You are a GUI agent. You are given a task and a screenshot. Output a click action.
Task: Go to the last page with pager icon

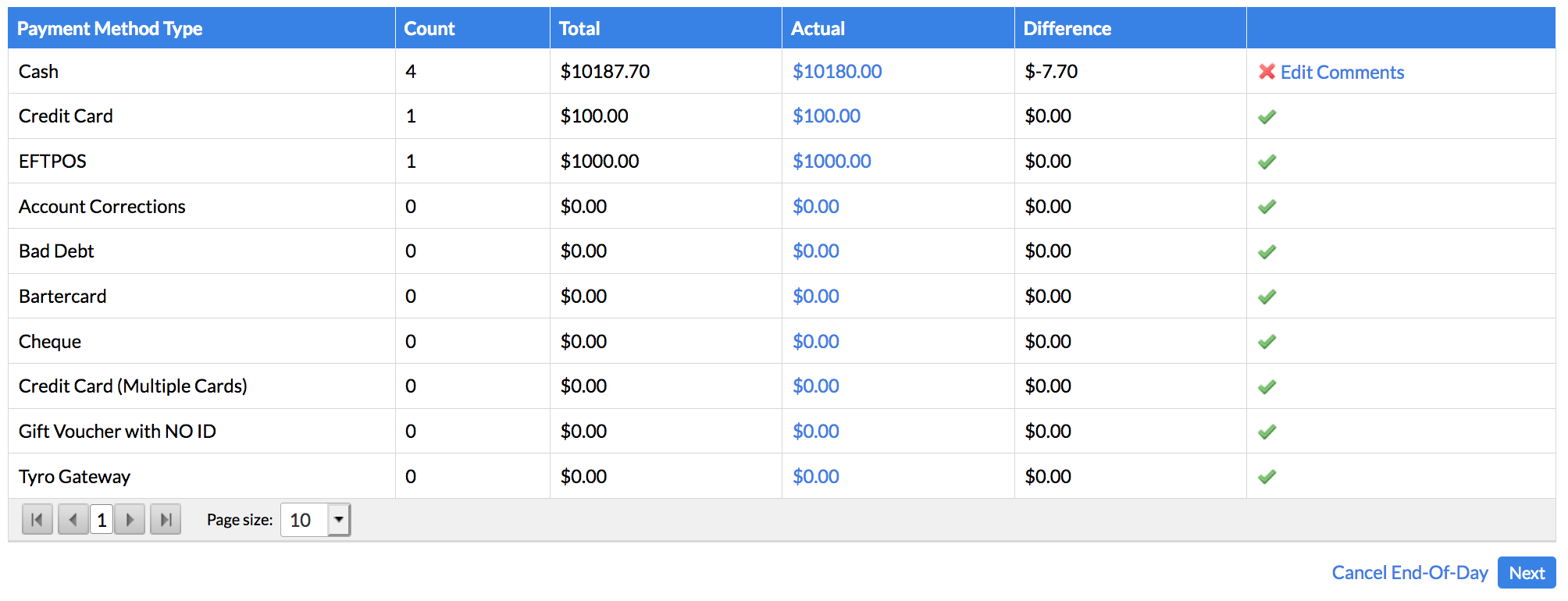pyautogui.click(x=166, y=520)
